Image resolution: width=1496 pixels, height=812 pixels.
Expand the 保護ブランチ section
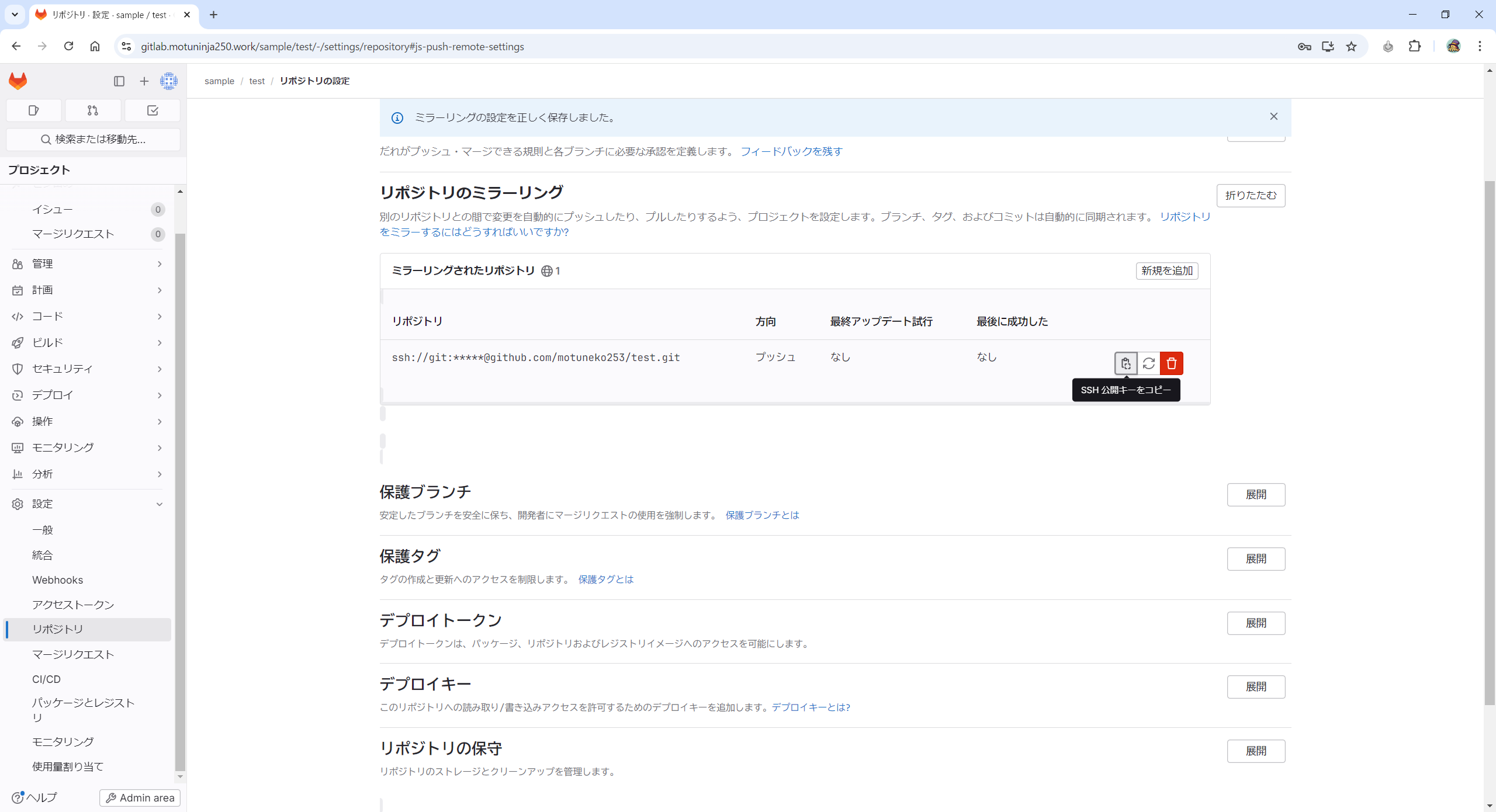[x=1256, y=495]
